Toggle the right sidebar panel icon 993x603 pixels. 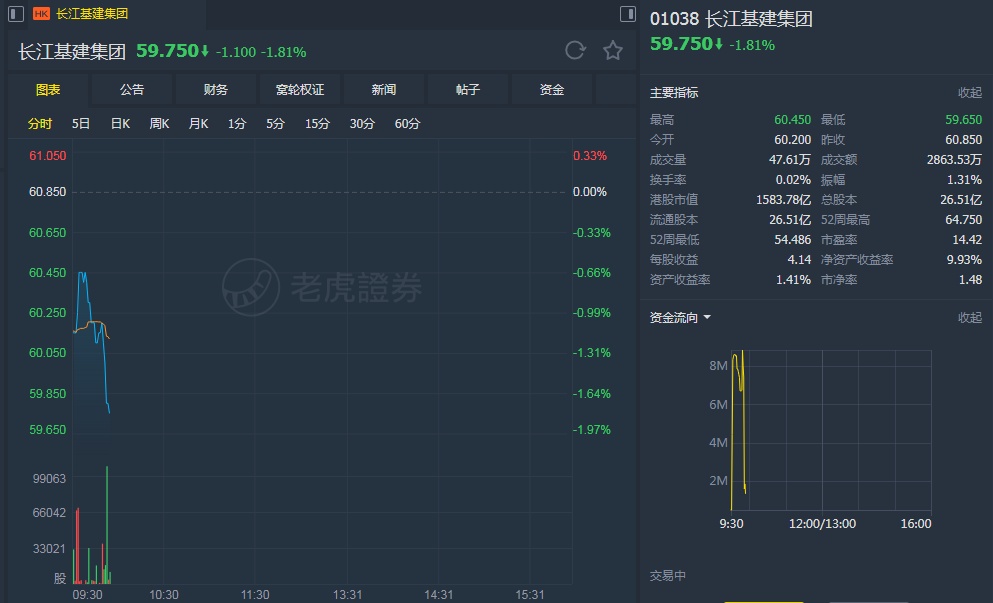(627, 14)
